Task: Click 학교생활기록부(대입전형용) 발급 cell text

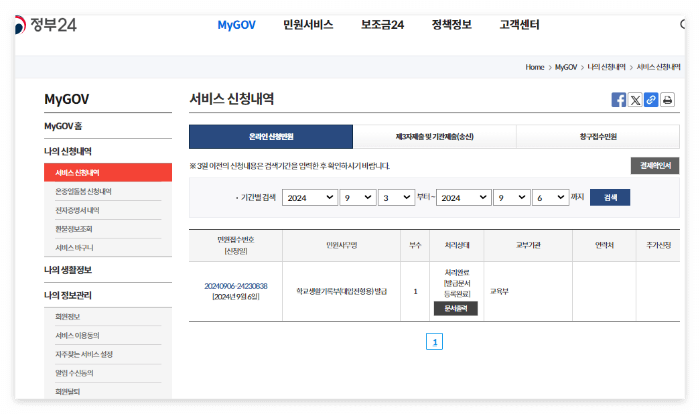Action: [x=342, y=291]
